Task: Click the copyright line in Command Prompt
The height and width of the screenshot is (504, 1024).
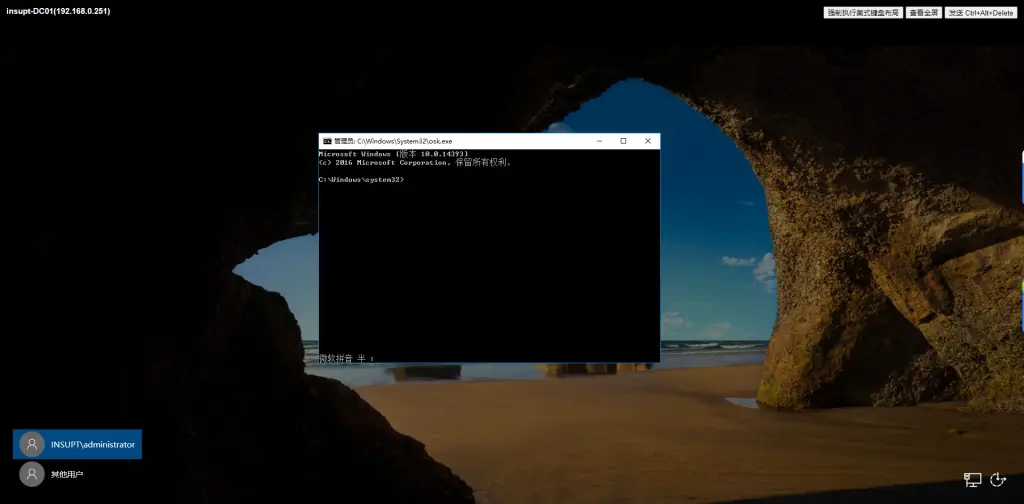Action: (x=415, y=162)
